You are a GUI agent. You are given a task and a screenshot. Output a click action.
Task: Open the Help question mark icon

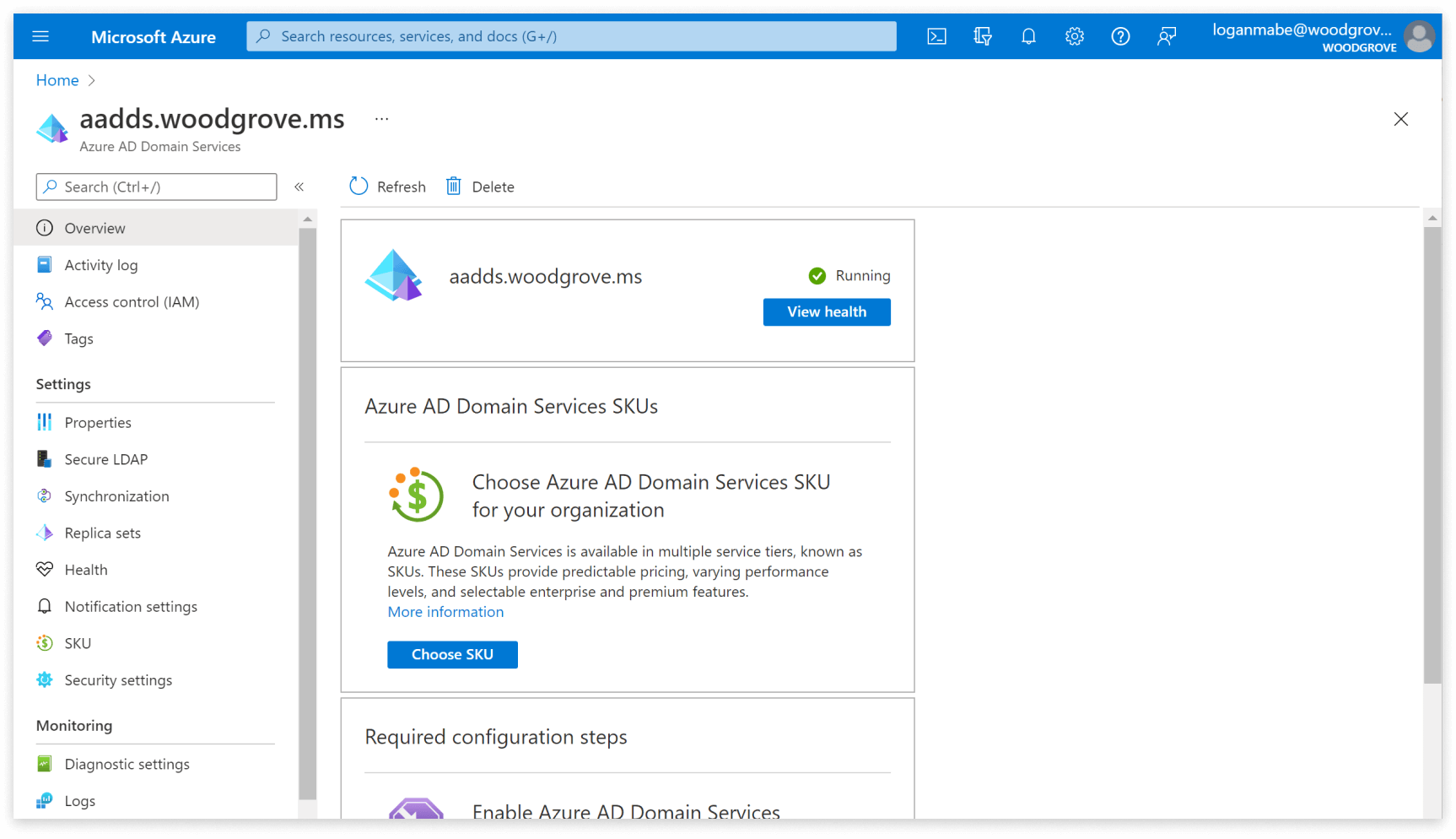click(x=1120, y=36)
